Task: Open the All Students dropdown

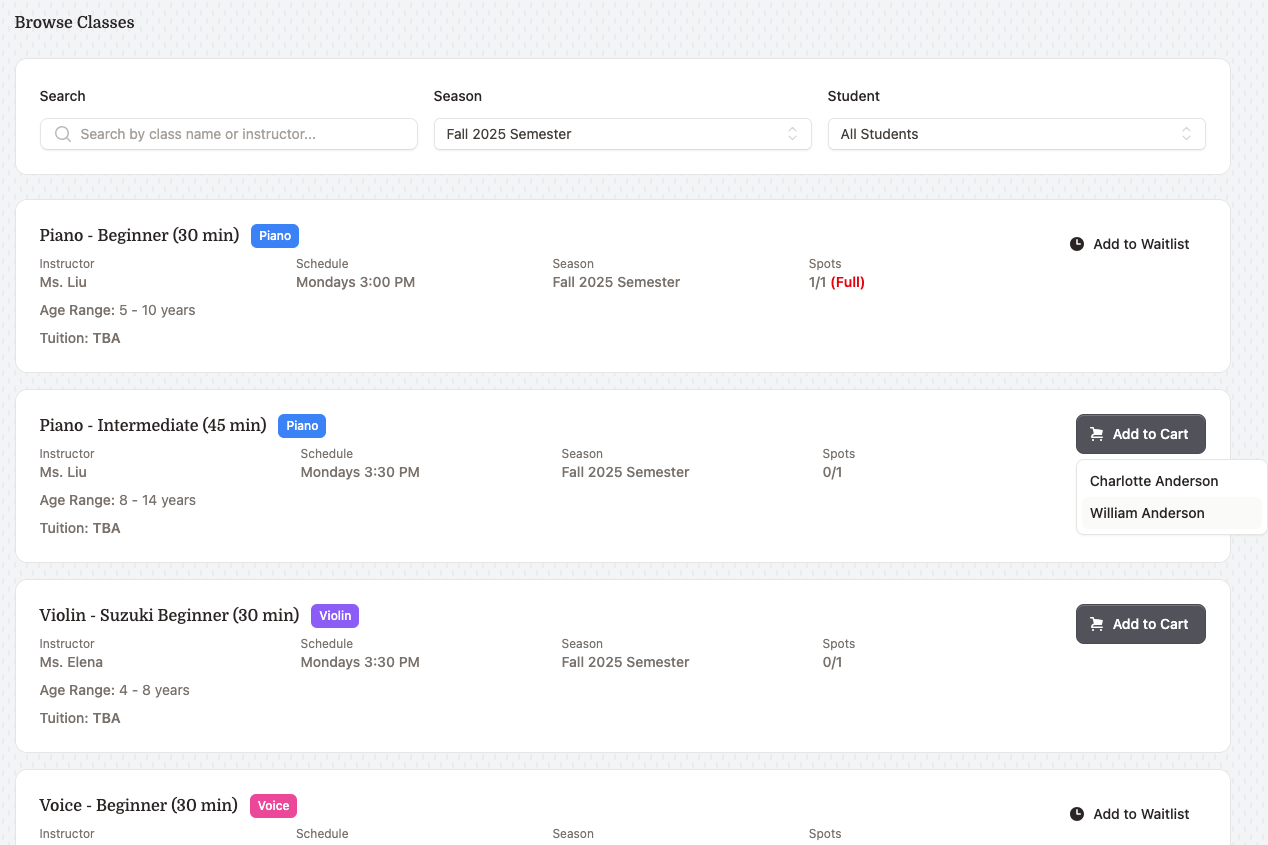Action: 1015,134
